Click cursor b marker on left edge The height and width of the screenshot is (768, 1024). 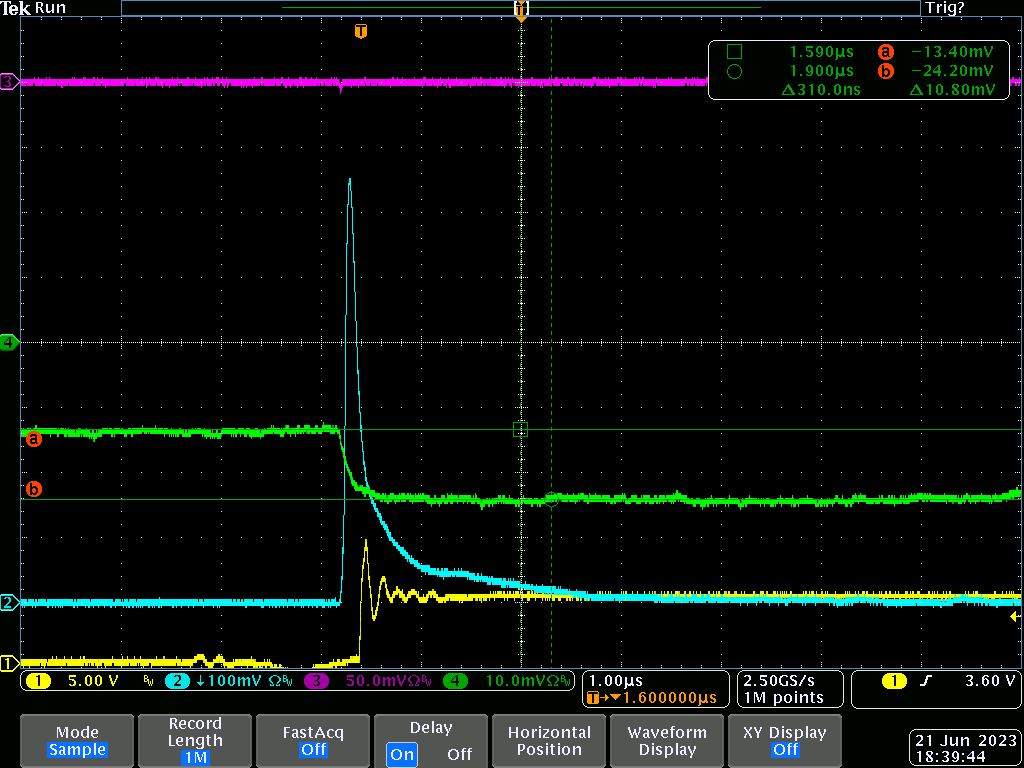33,490
